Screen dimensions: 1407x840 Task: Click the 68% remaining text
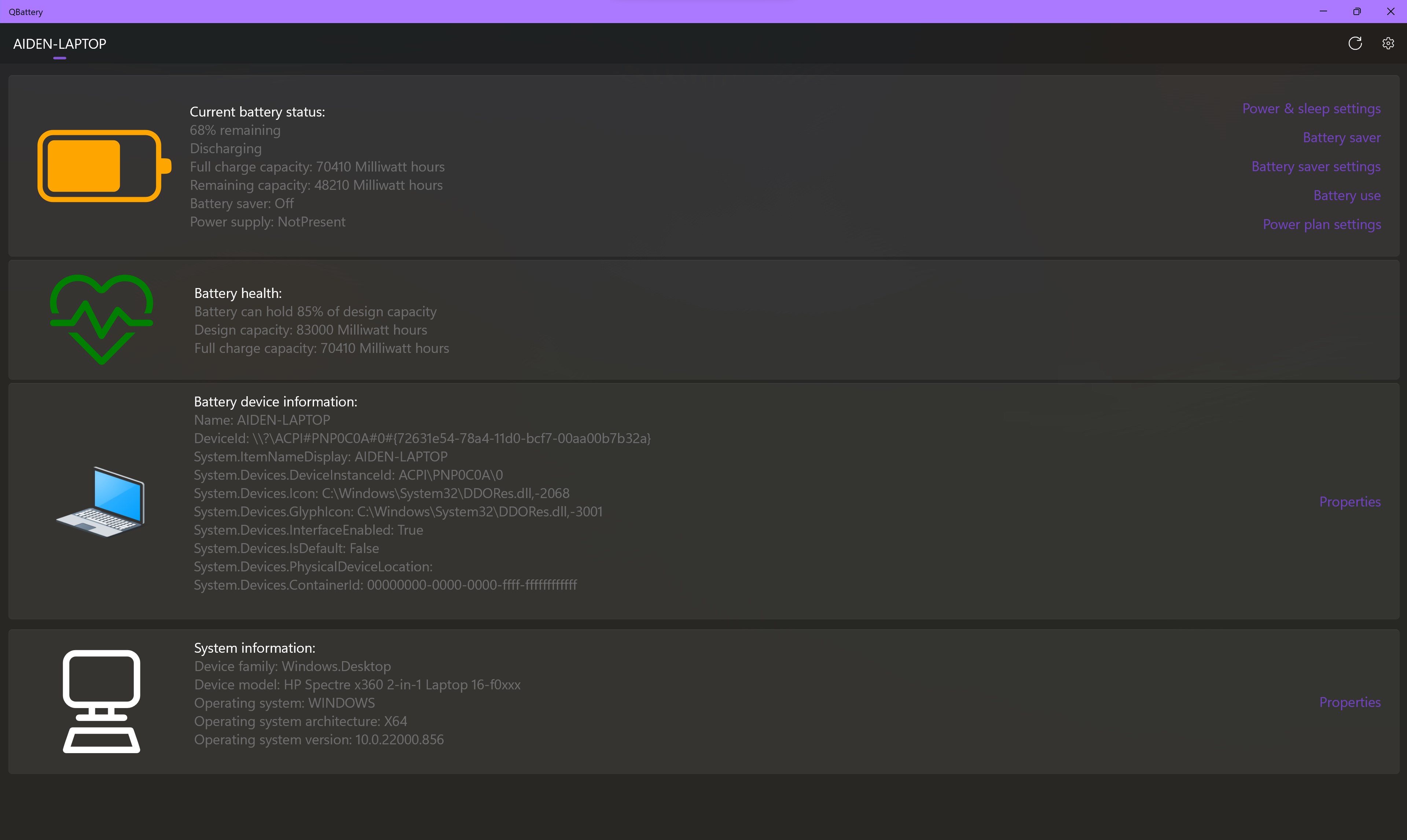coord(235,130)
